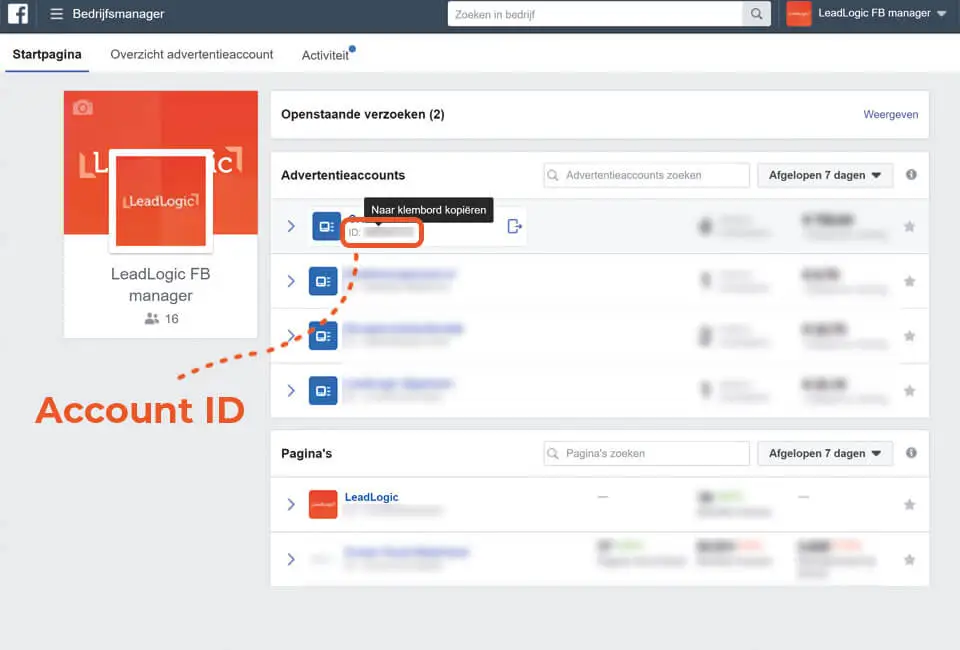The width and height of the screenshot is (960, 650).
Task: Expand the first ad account row chevron
Action: tap(291, 227)
